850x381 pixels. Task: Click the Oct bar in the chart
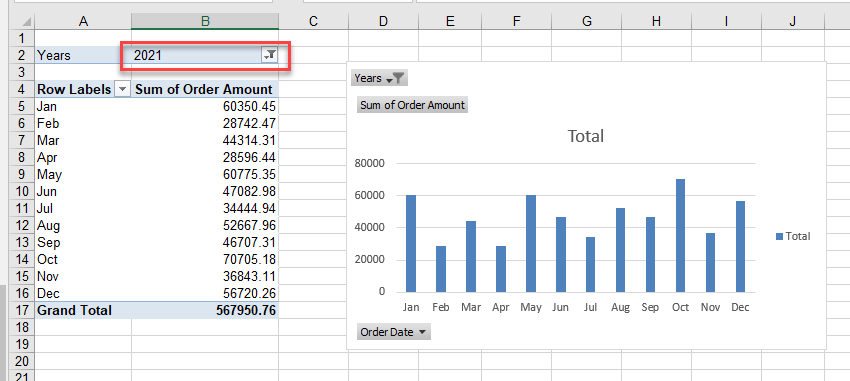pyautogui.click(x=680, y=235)
